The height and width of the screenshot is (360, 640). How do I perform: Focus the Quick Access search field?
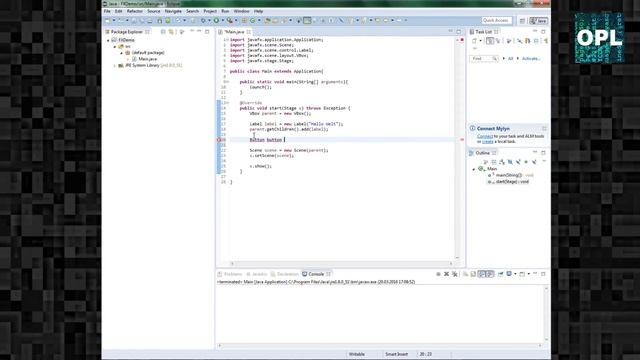[496, 20]
